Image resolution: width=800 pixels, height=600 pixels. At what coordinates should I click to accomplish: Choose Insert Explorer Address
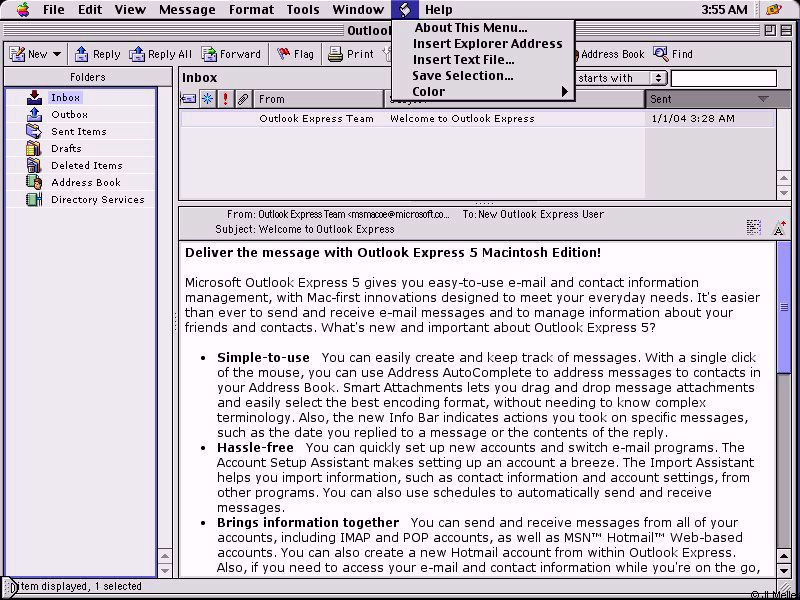click(x=483, y=43)
